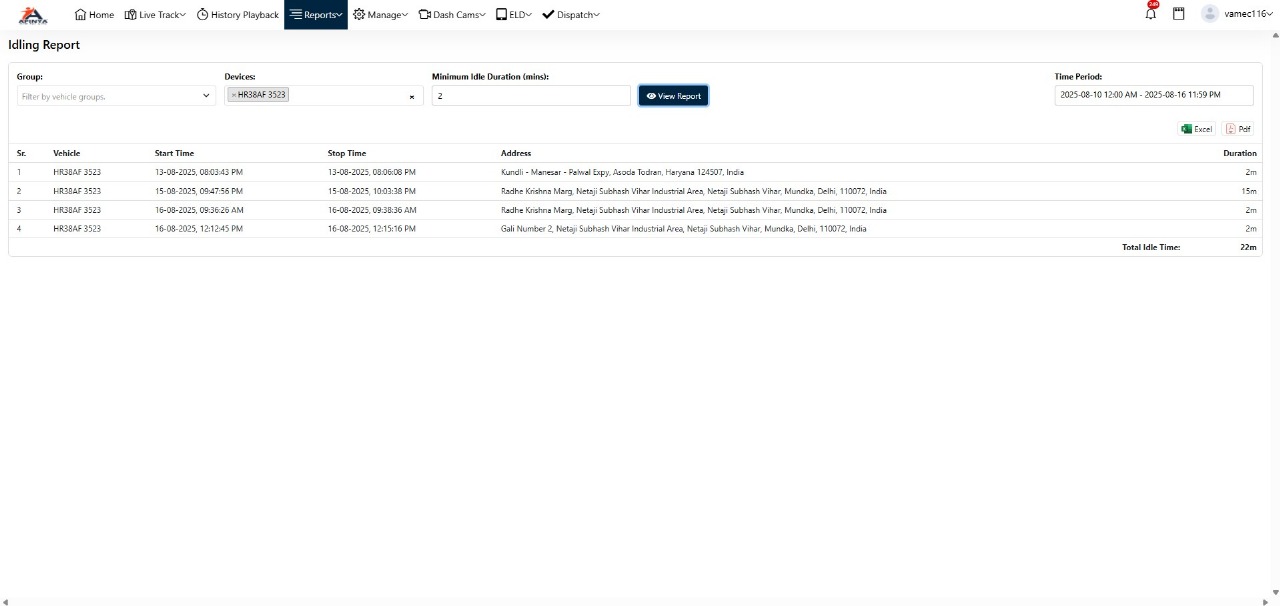Open the notifications bell icon
The height and width of the screenshot is (606, 1280).
(x=1151, y=14)
